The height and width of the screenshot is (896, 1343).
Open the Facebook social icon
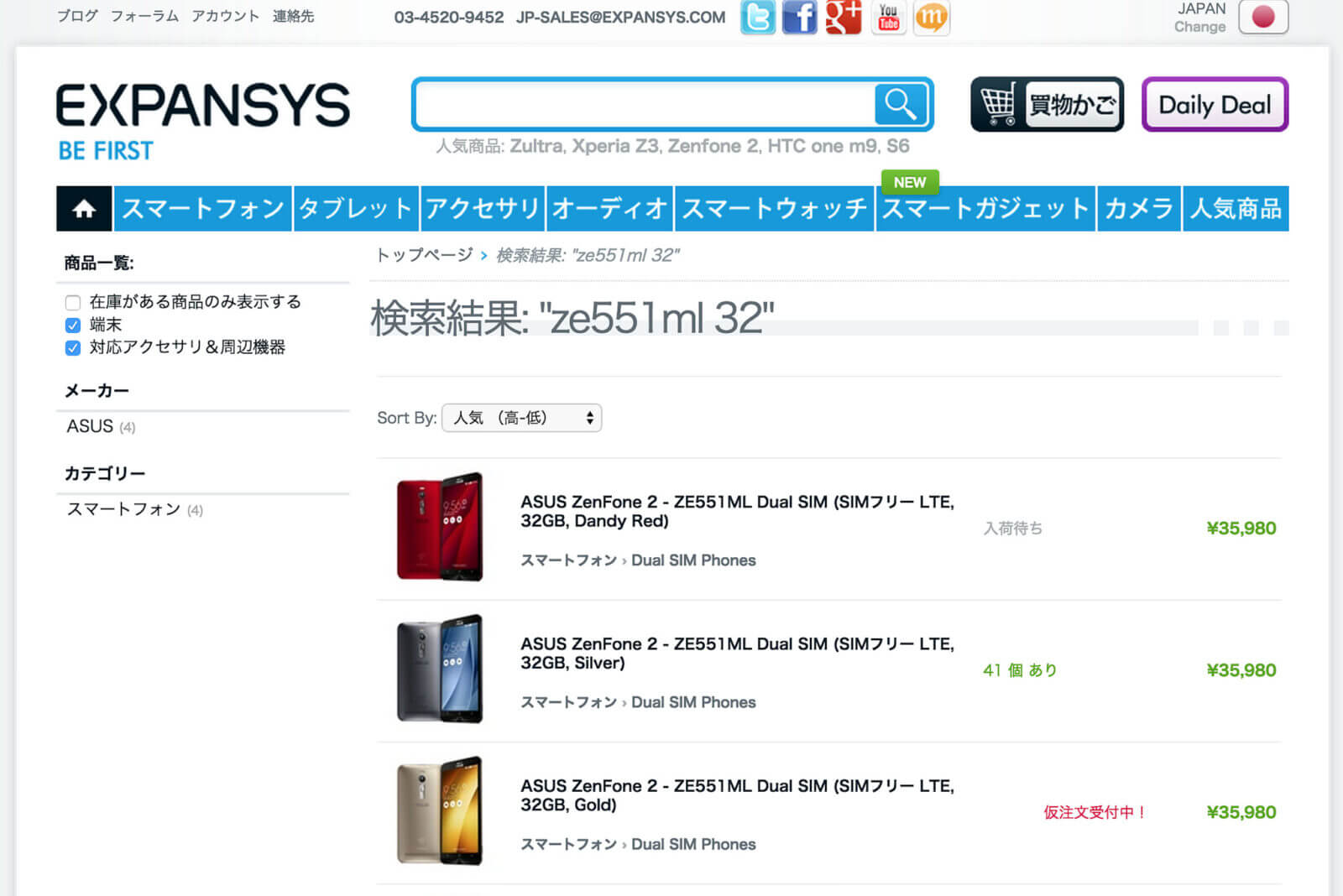click(800, 17)
